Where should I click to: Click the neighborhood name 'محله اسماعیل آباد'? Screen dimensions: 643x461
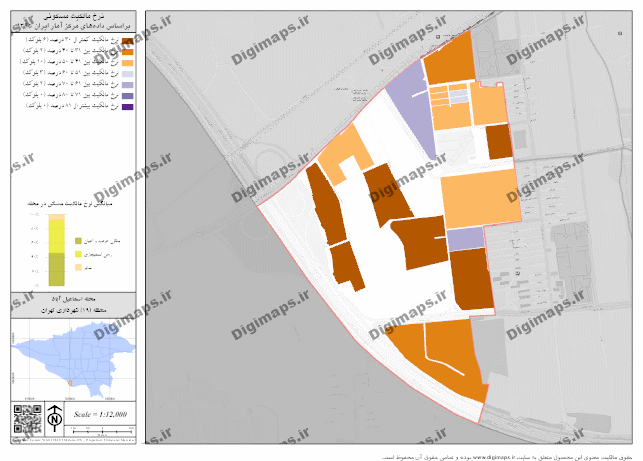click(x=73, y=299)
